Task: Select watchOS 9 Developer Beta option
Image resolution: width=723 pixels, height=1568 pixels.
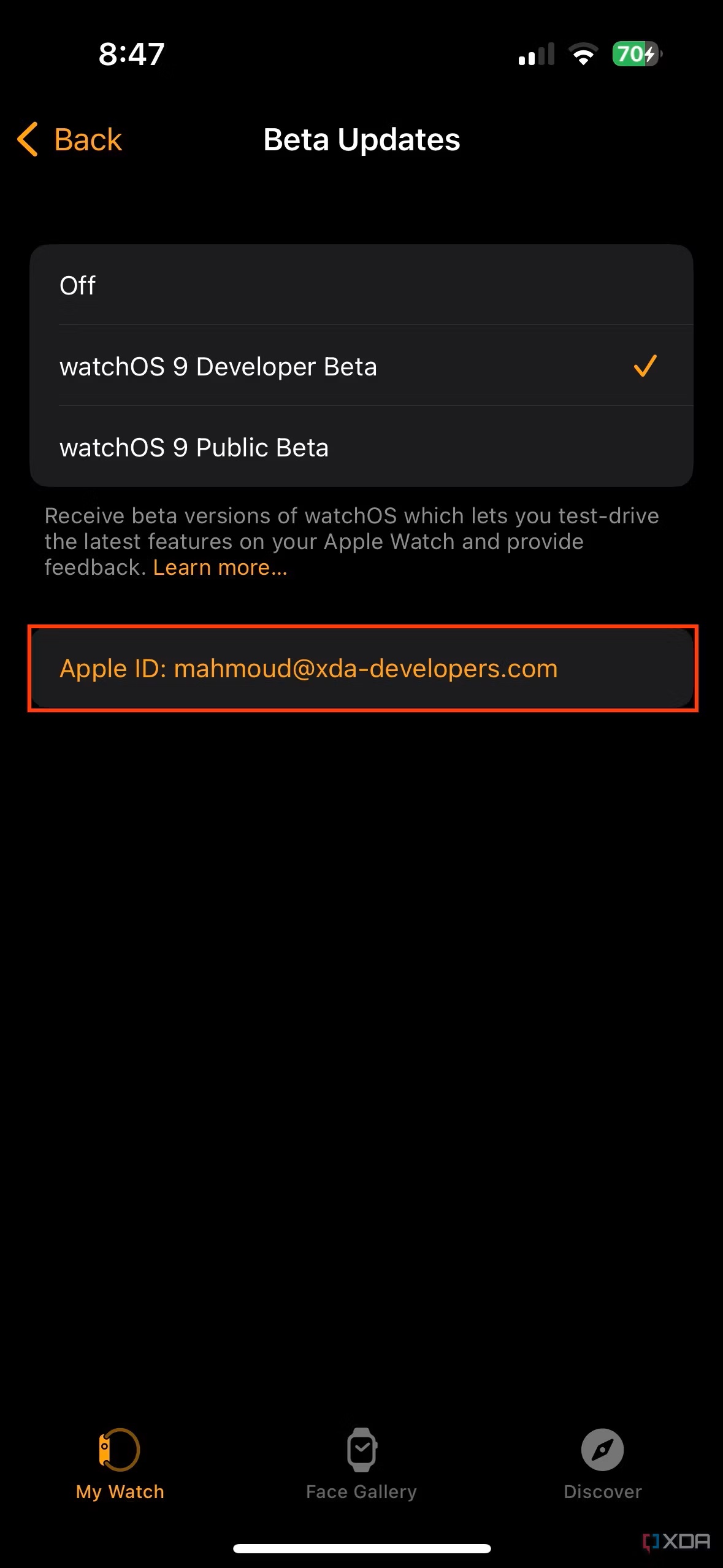Action: tap(361, 366)
